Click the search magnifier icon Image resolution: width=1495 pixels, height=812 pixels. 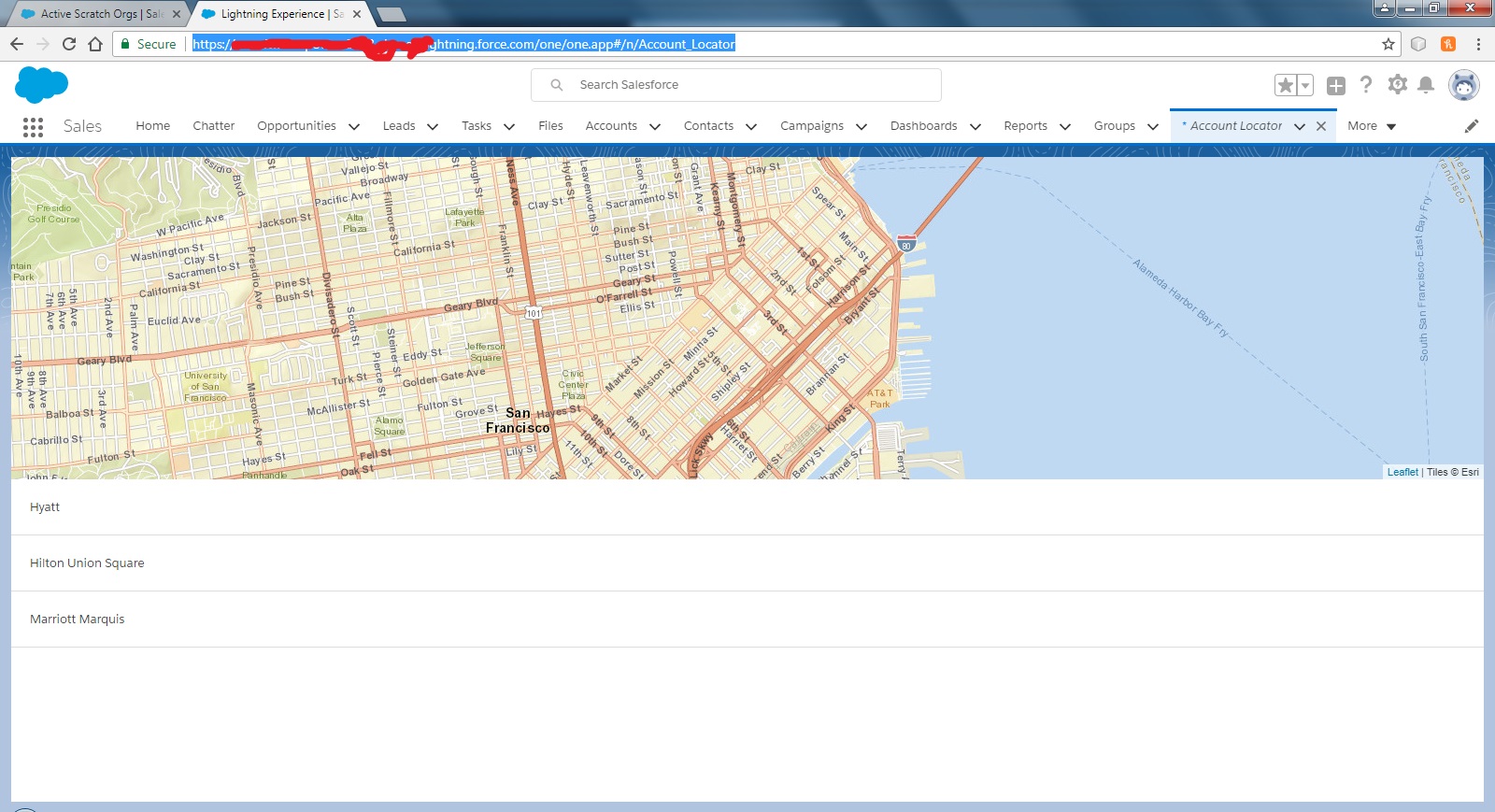click(x=557, y=85)
